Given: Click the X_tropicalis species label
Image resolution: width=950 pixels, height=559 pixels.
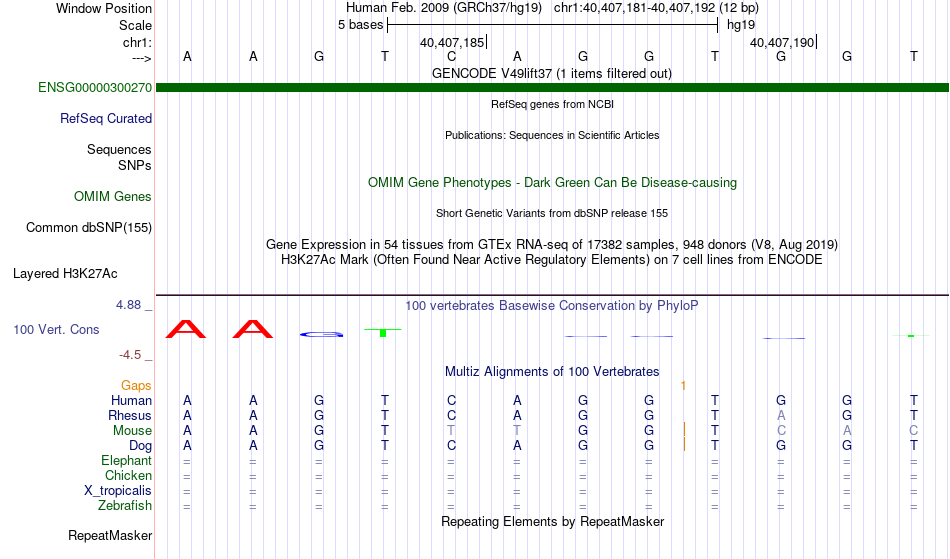Looking at the screenshot, I should click(x=118, y=491).
